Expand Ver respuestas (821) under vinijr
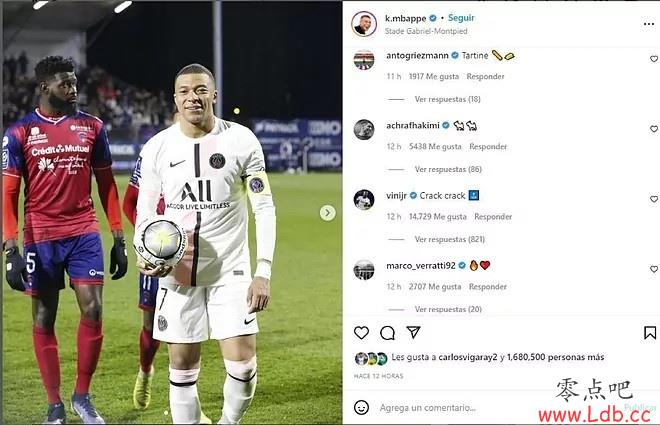Screen dimensions: 660x425 [450, 239]
